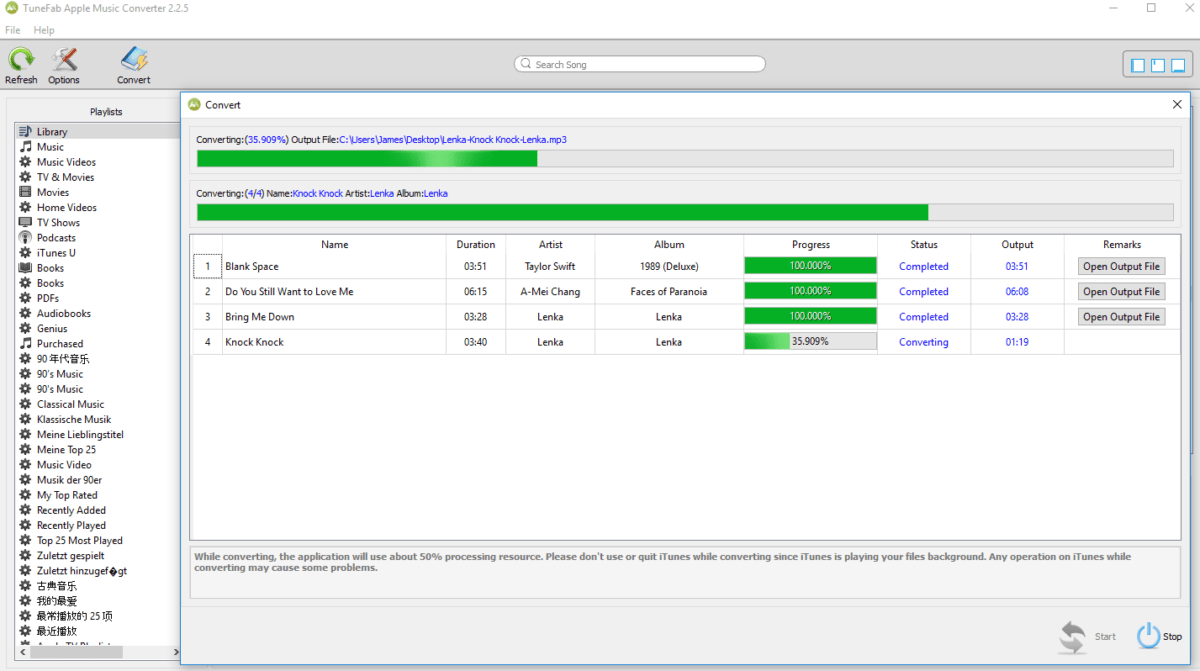Toggle the bottom panel layout icon
The height and width of the screenshot is (671, 1200).
coord(1178,65)
